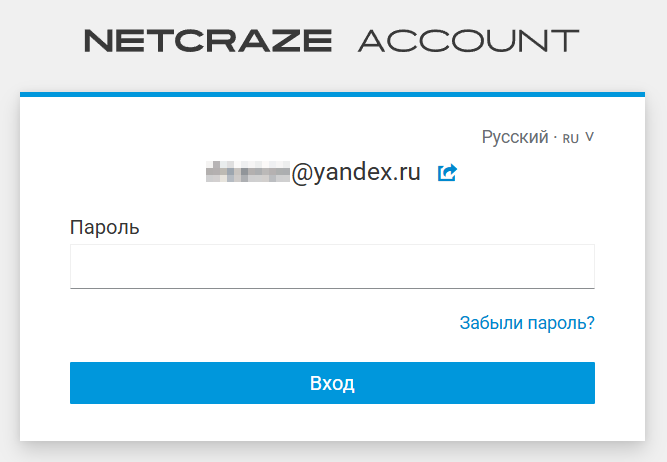Recover password via the forgot link
Screen dimensions: 667x462
coord(527,323)
